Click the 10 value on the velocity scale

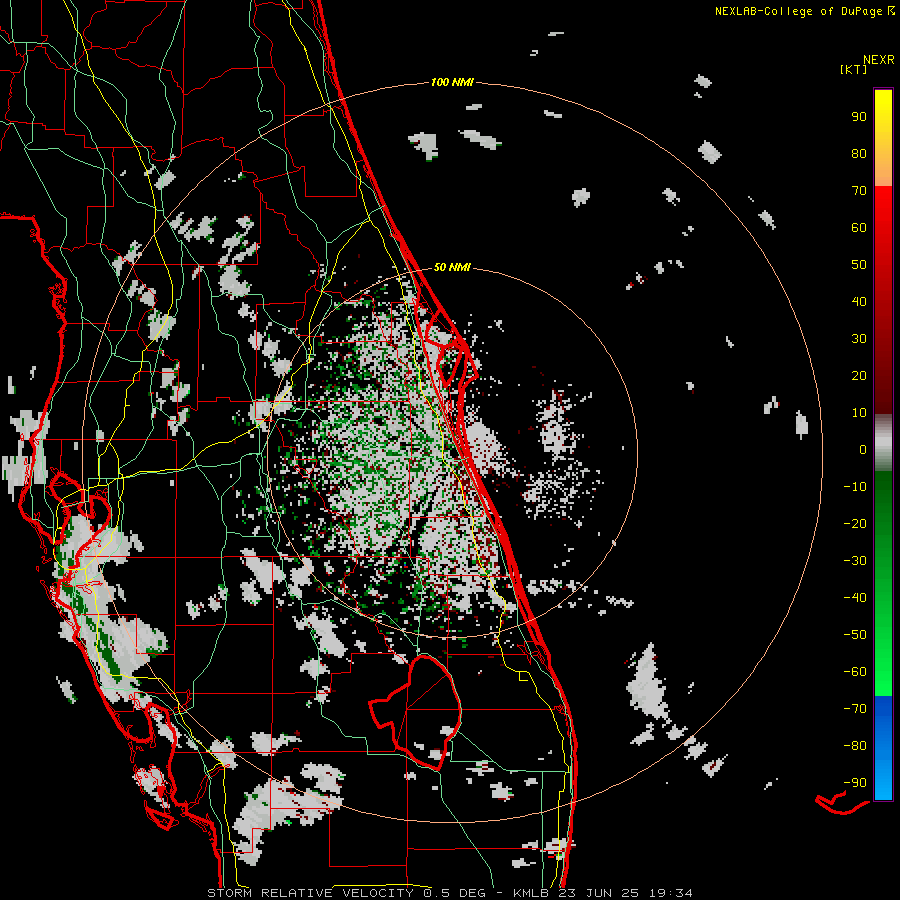pyautogui.click(x=859, y=413)
